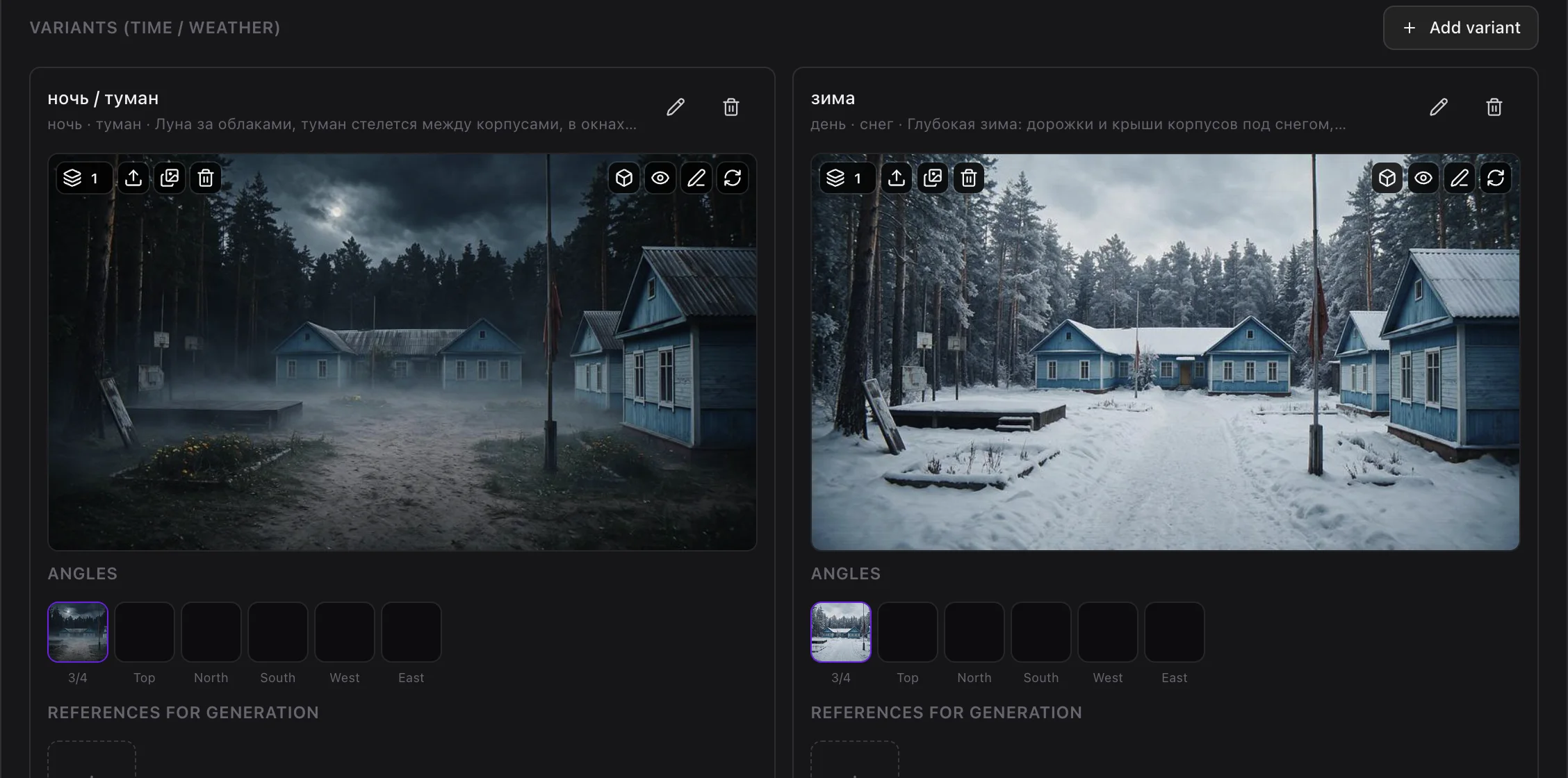
Task: Select Top angle slot for зима
Action: 908,632
